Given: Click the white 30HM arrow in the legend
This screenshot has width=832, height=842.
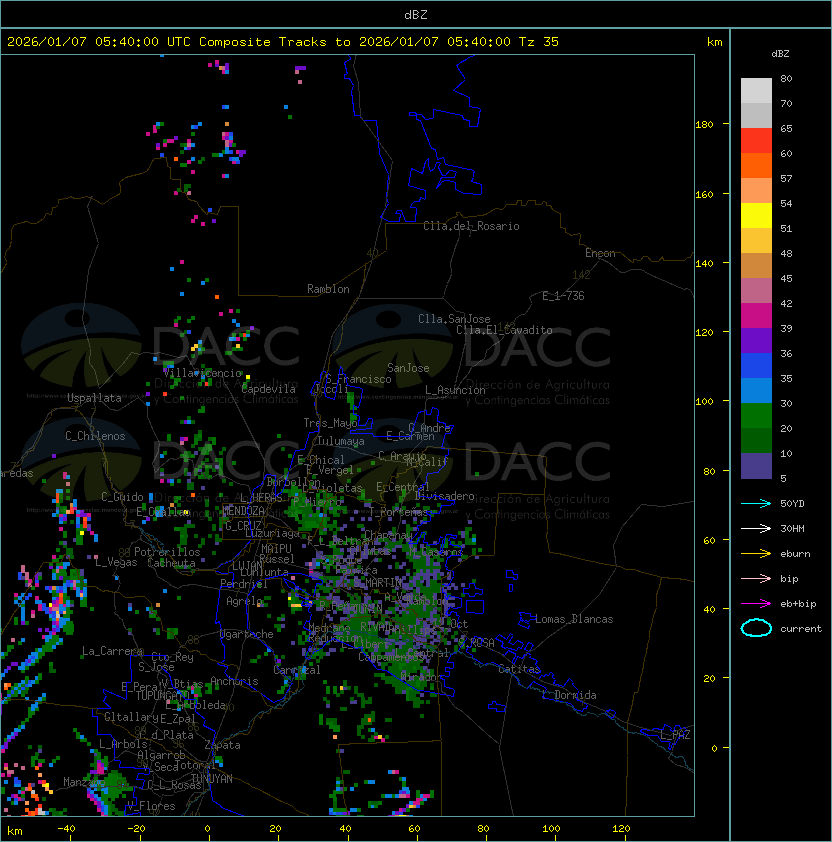Looking at the screenshot, I should click(756, 528).
